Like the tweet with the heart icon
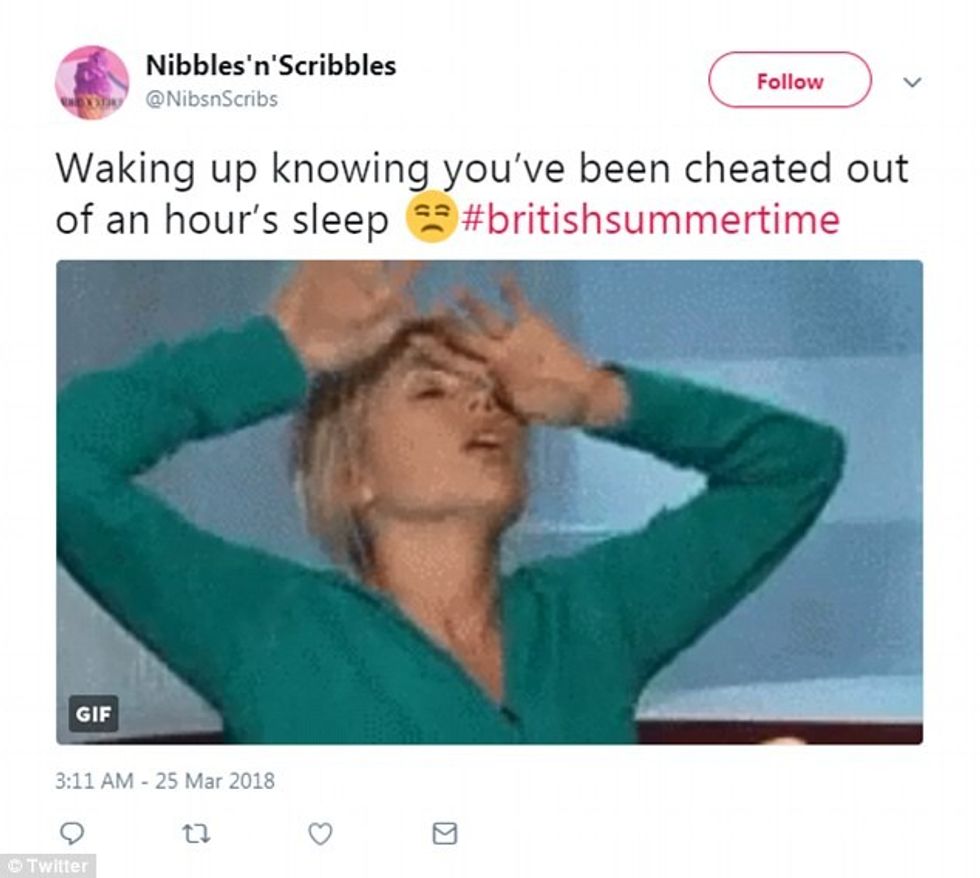 pyautogui.click(x=321, y=834)
